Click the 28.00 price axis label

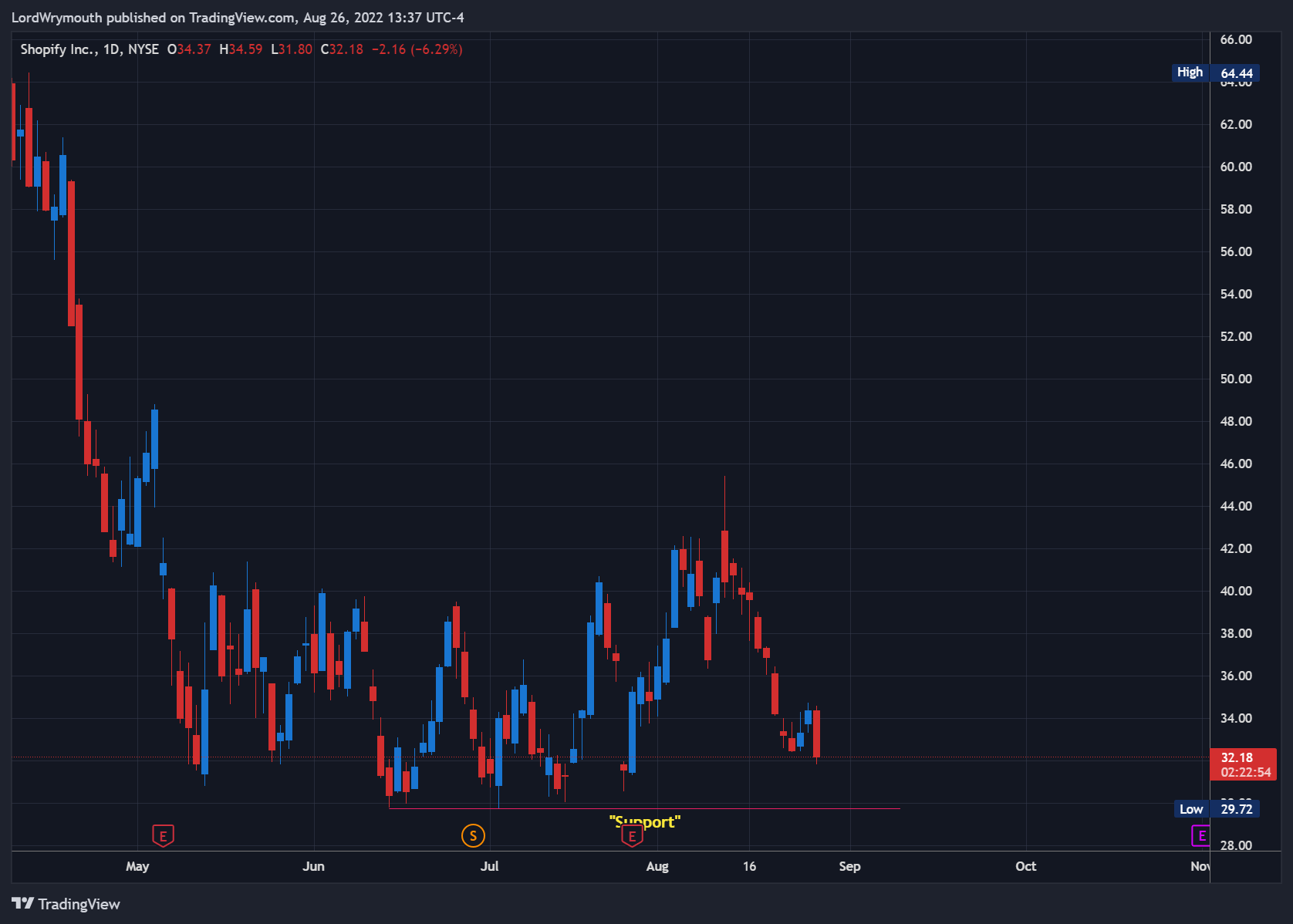(x=1236, y=845)
